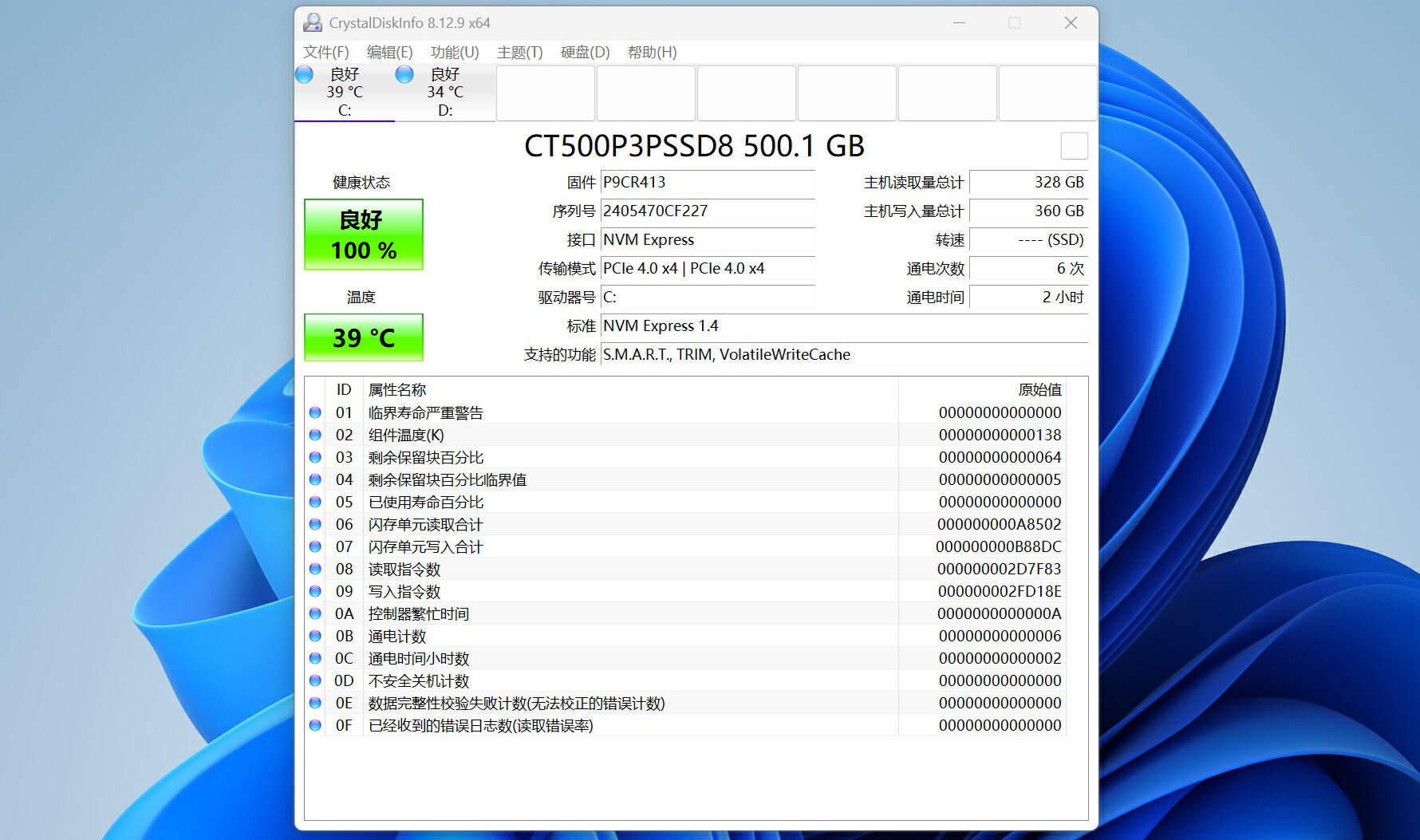This screenshot has height=840, width=1420.
Task: Click the 通电次数 value 6 次
Action: tap(1028, 268)
